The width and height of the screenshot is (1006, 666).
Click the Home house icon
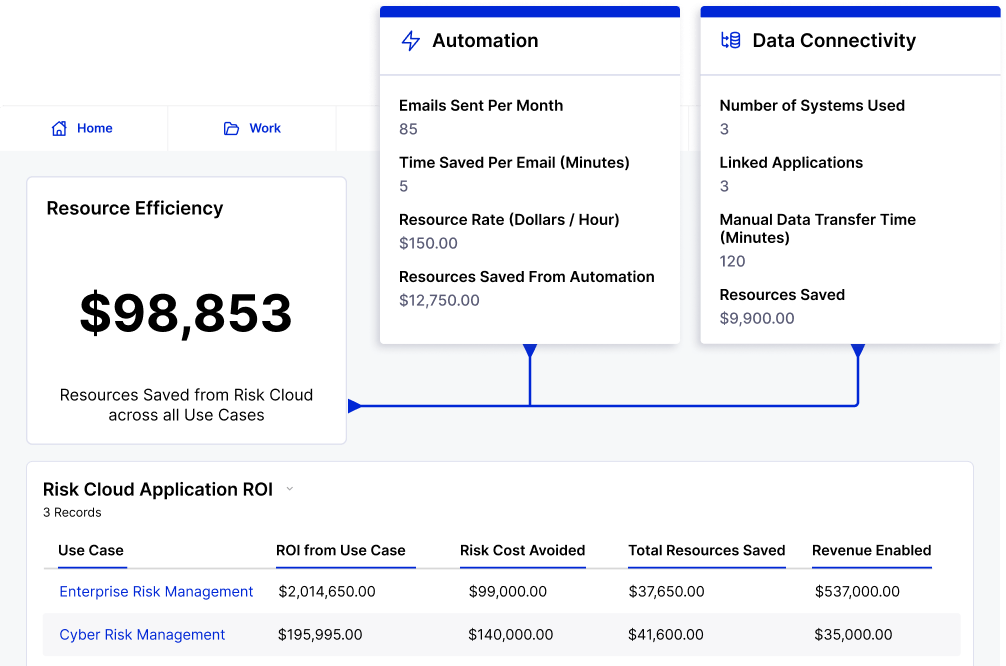tap(59, 128)
